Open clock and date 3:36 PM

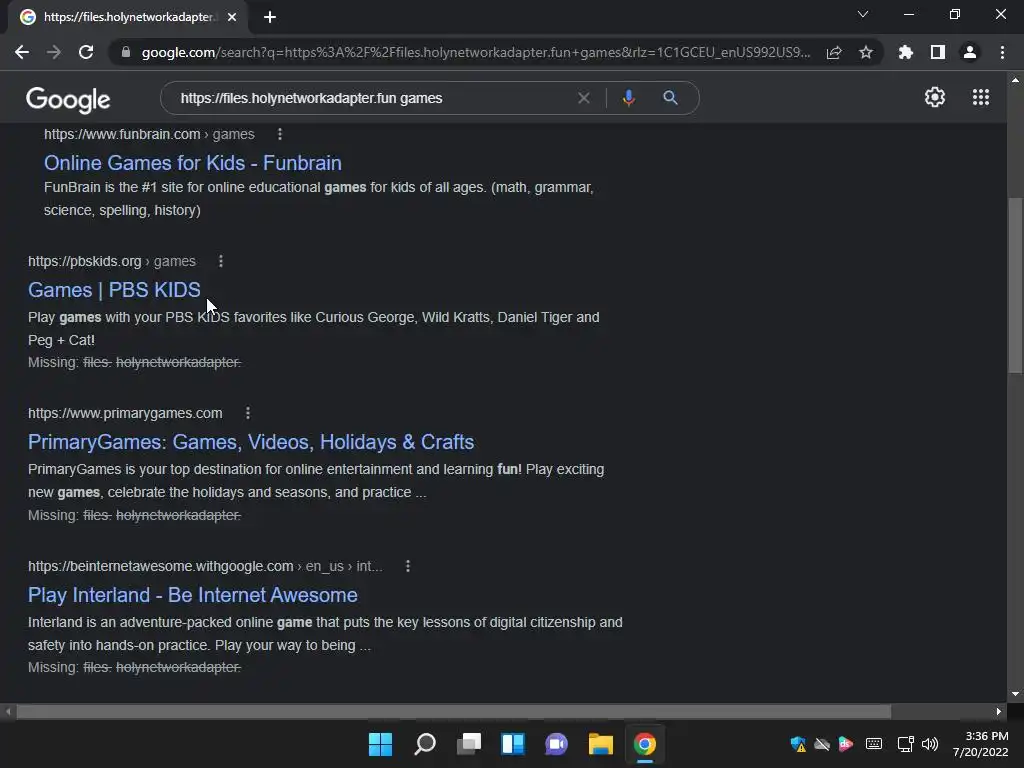coord(980,744)
